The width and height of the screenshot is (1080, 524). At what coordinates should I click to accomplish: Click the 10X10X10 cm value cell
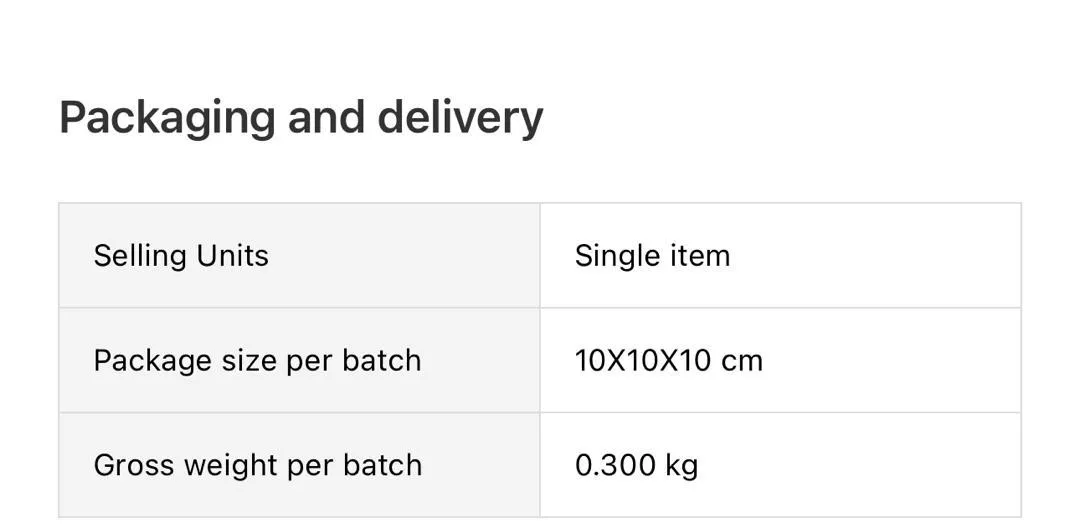click(780, 360)
